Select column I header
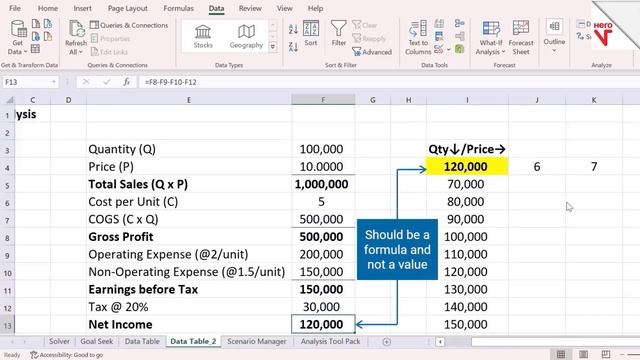 coord(467,100)
